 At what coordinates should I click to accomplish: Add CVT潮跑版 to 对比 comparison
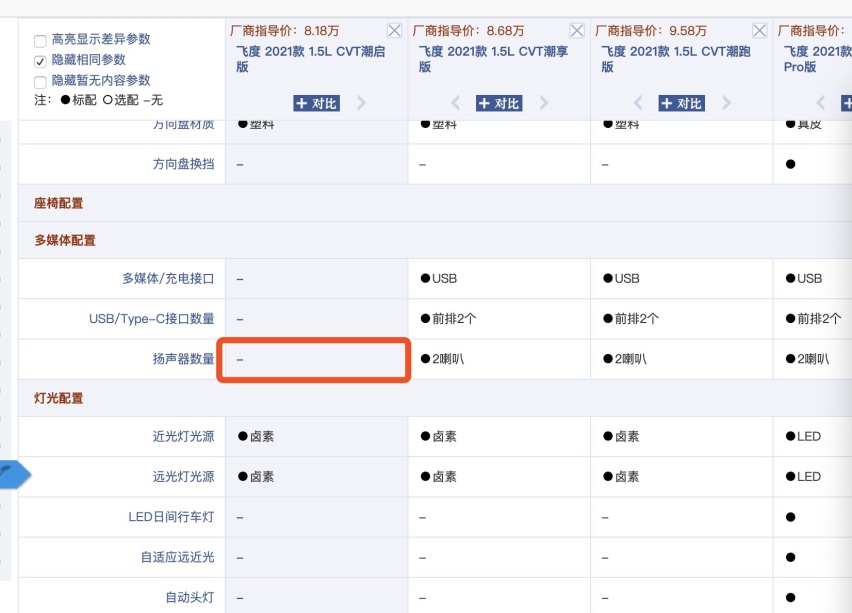682,103
